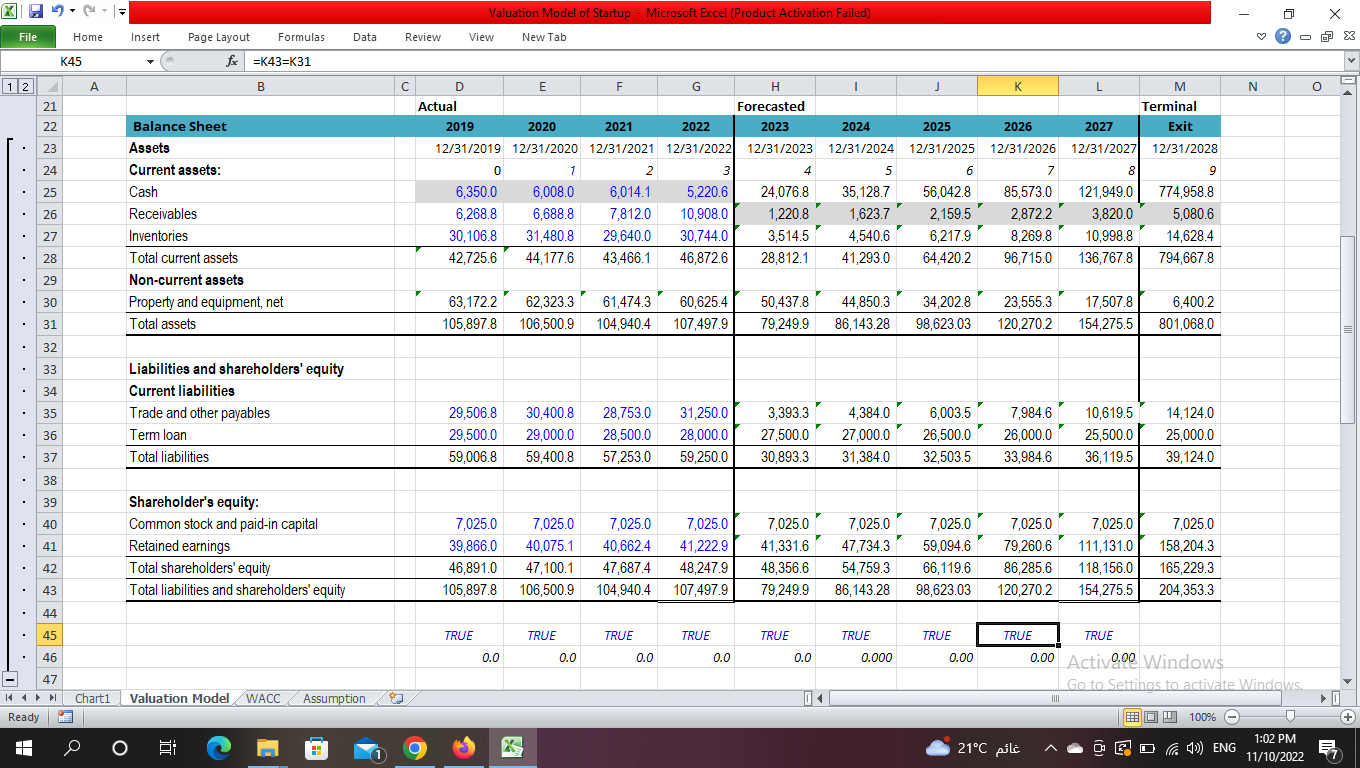Screen dimensions: 1360x768
Task: Click the Select All corner button
Action: click(48, 87)
